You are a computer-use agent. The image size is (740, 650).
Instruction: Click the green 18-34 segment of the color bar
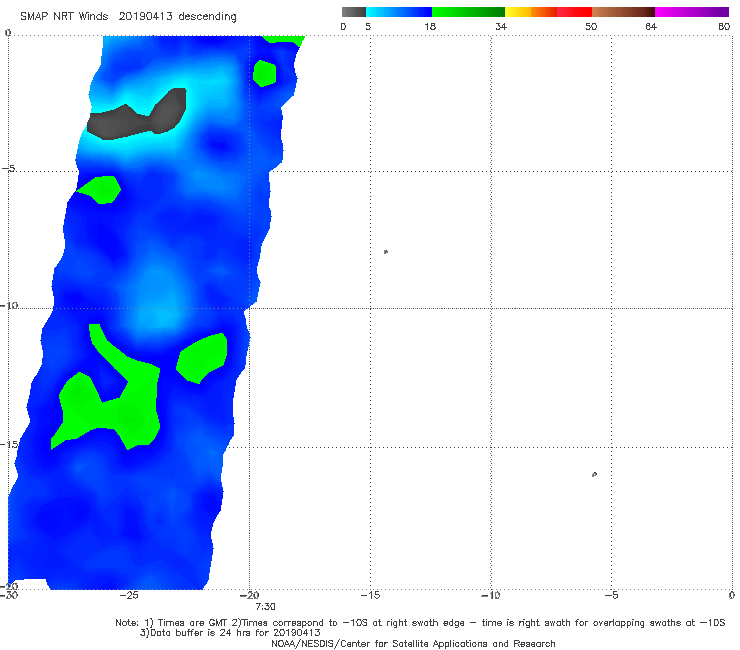468,12
